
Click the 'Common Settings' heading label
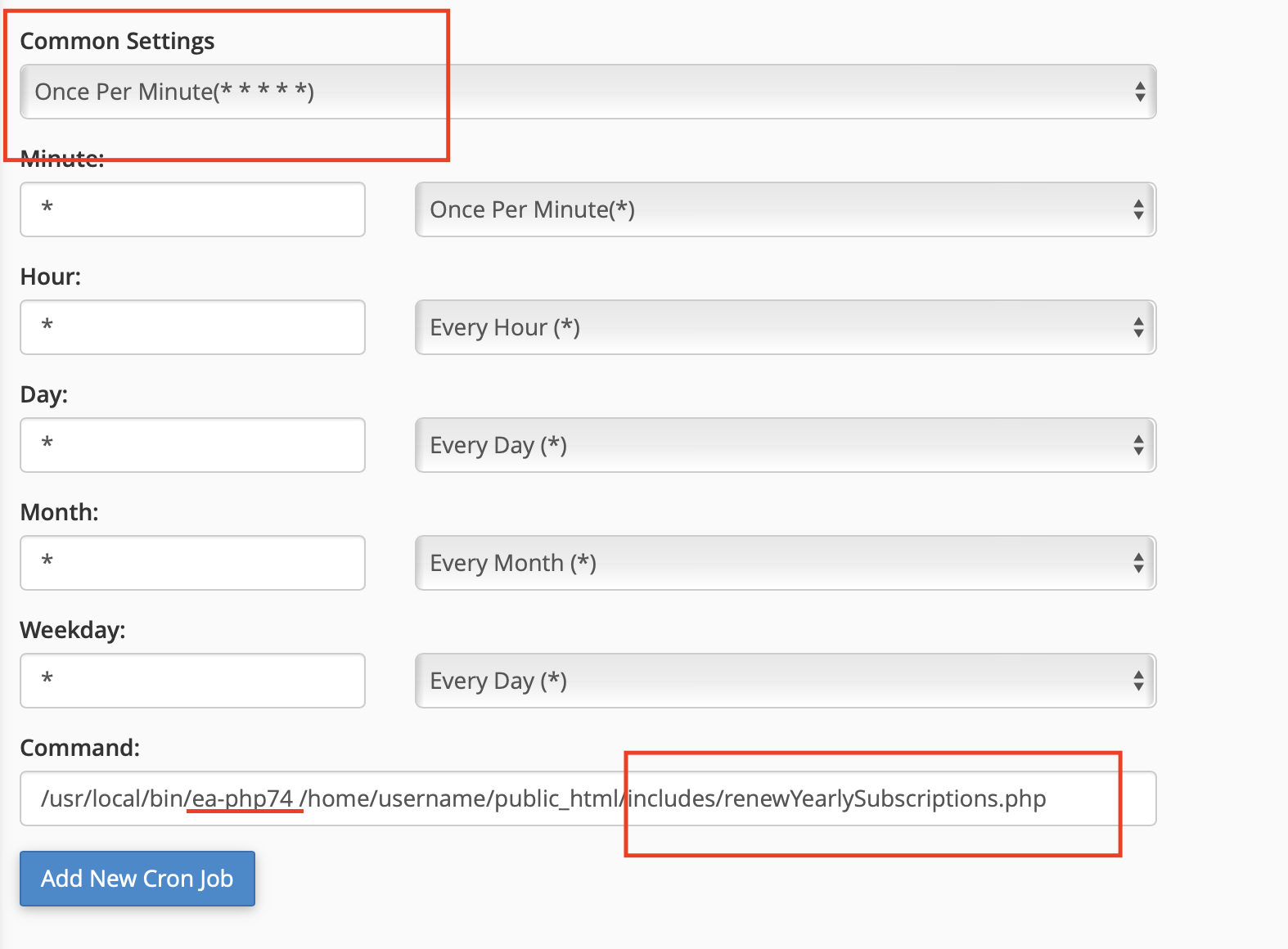point(117,41)
